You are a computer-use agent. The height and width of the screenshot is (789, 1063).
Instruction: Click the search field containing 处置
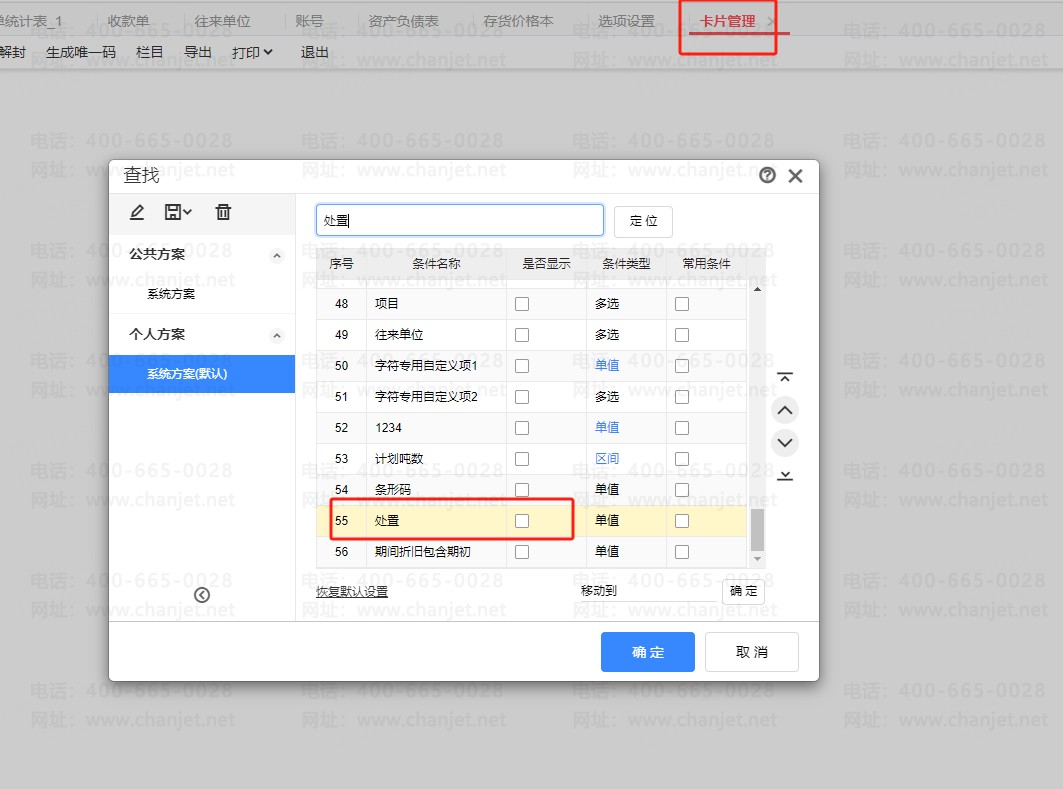(460, 220)
